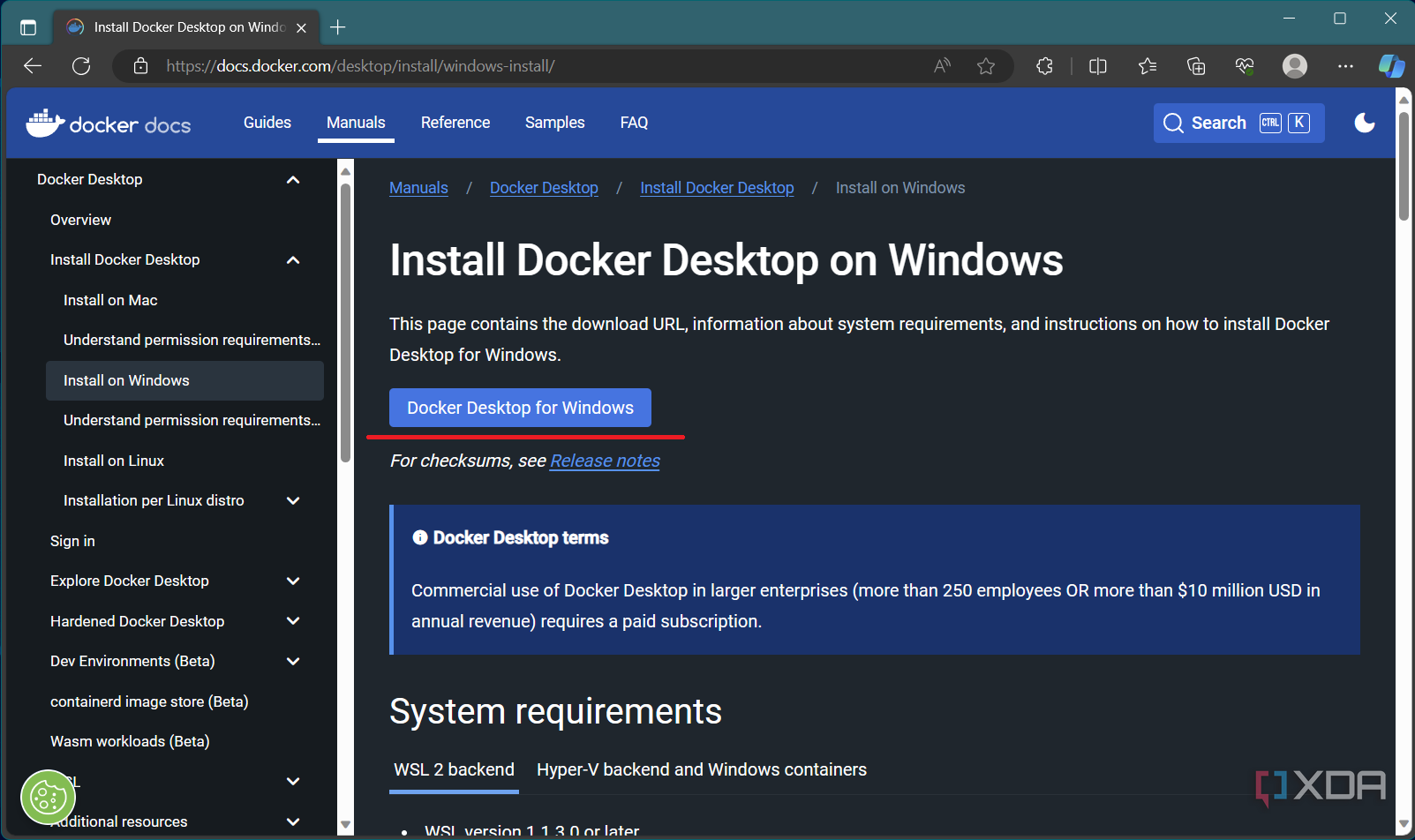Go to Docker docs home logo
Image resolution: width=1415 pixels, height=840 pixels.
pos(109,124)
